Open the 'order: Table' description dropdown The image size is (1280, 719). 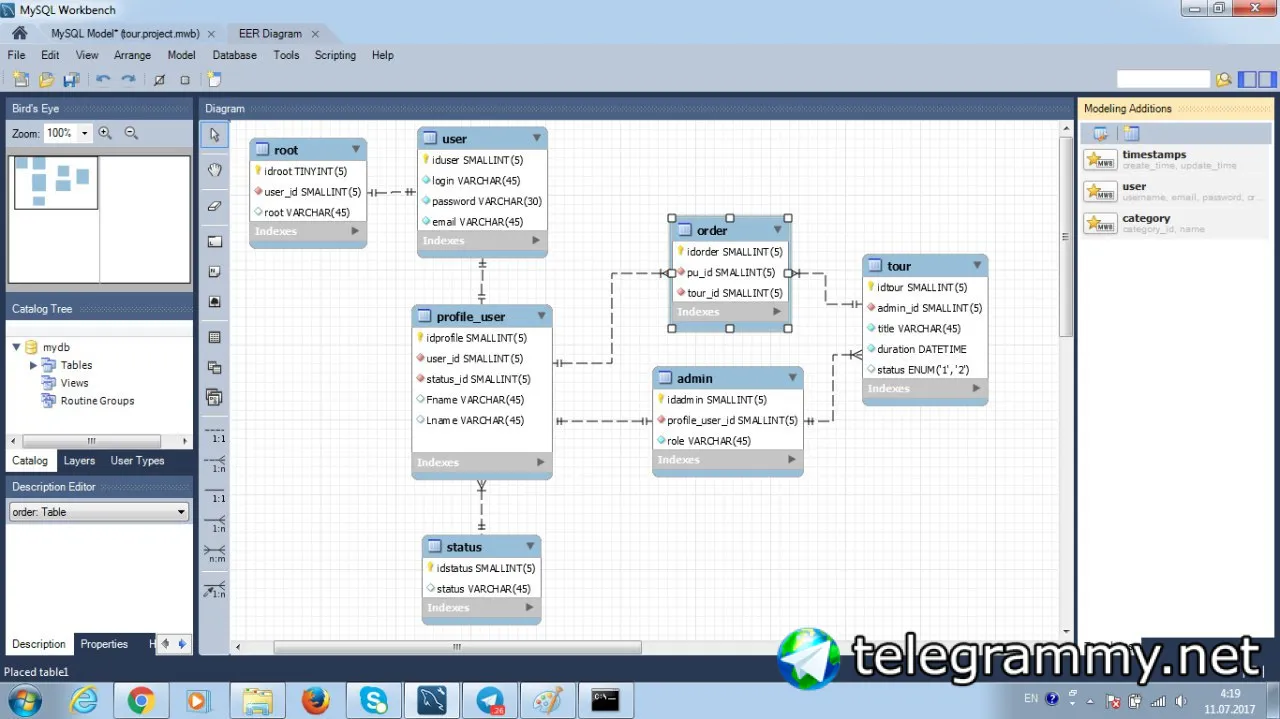[98, 512]
